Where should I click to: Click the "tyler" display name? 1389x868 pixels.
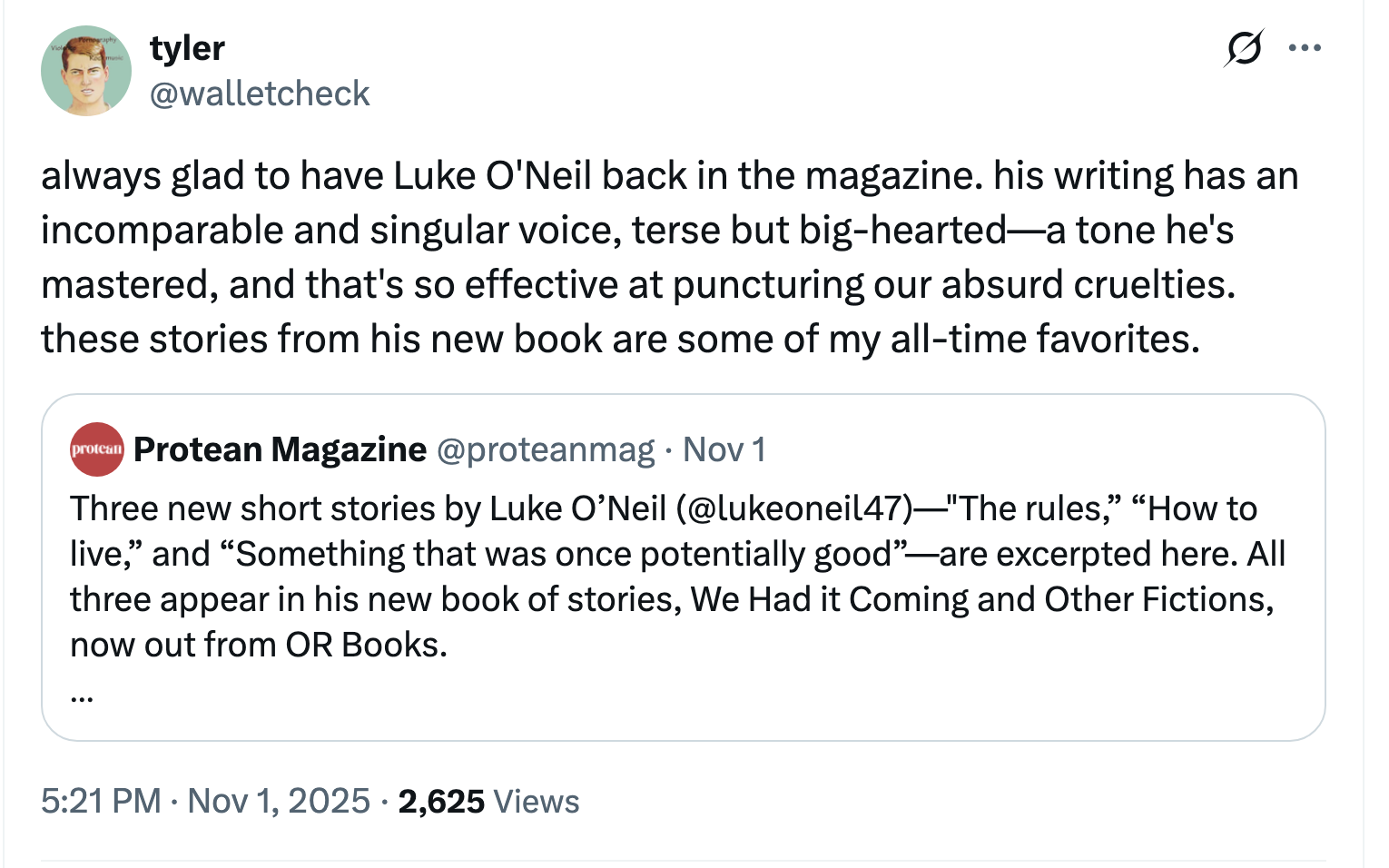click(x=187, y=48)
